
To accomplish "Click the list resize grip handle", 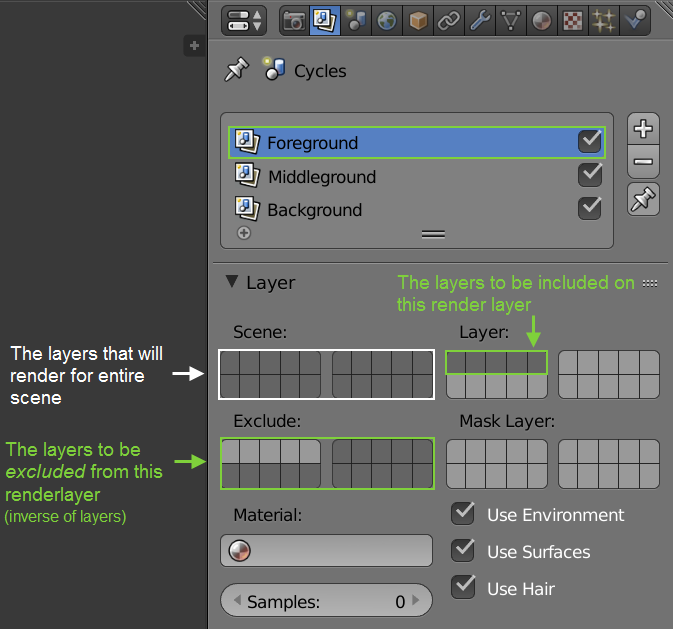I will pos(433,234).
